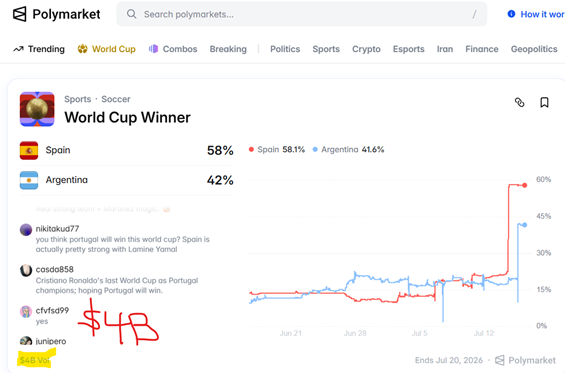
Task: Click the Spain 58.1% chart legend
Action: click(x=277, y=150)
